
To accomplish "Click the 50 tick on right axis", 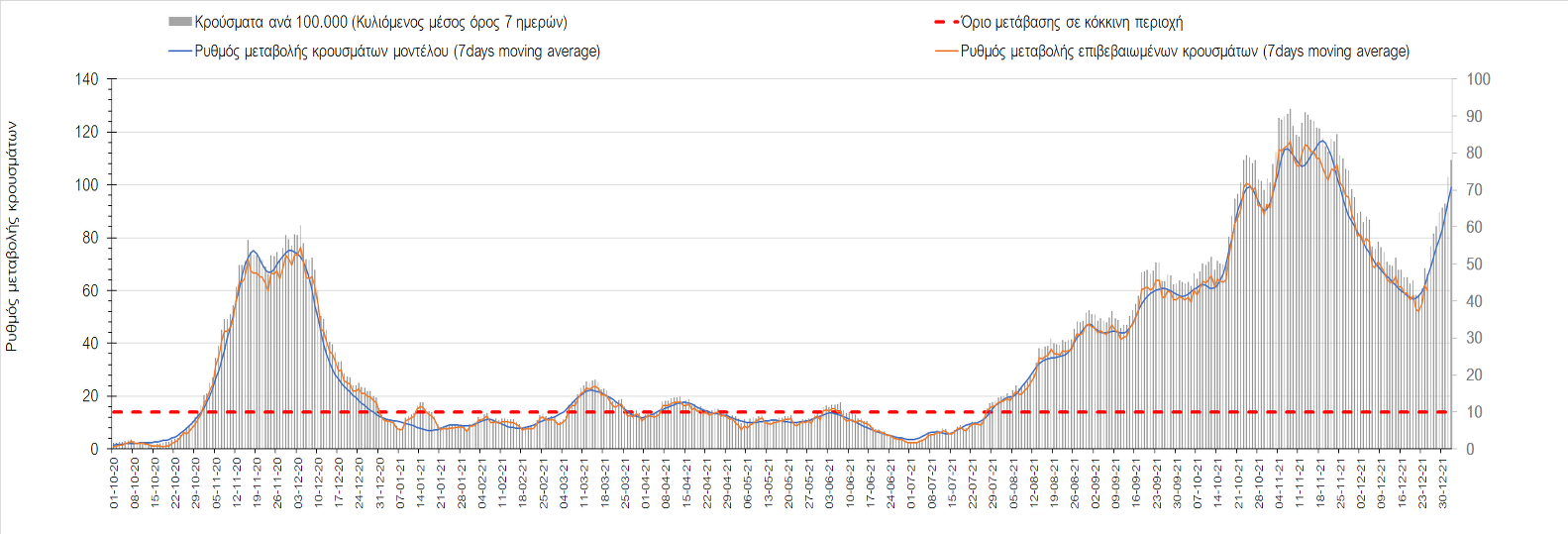I will click(x=1474, y=265).
